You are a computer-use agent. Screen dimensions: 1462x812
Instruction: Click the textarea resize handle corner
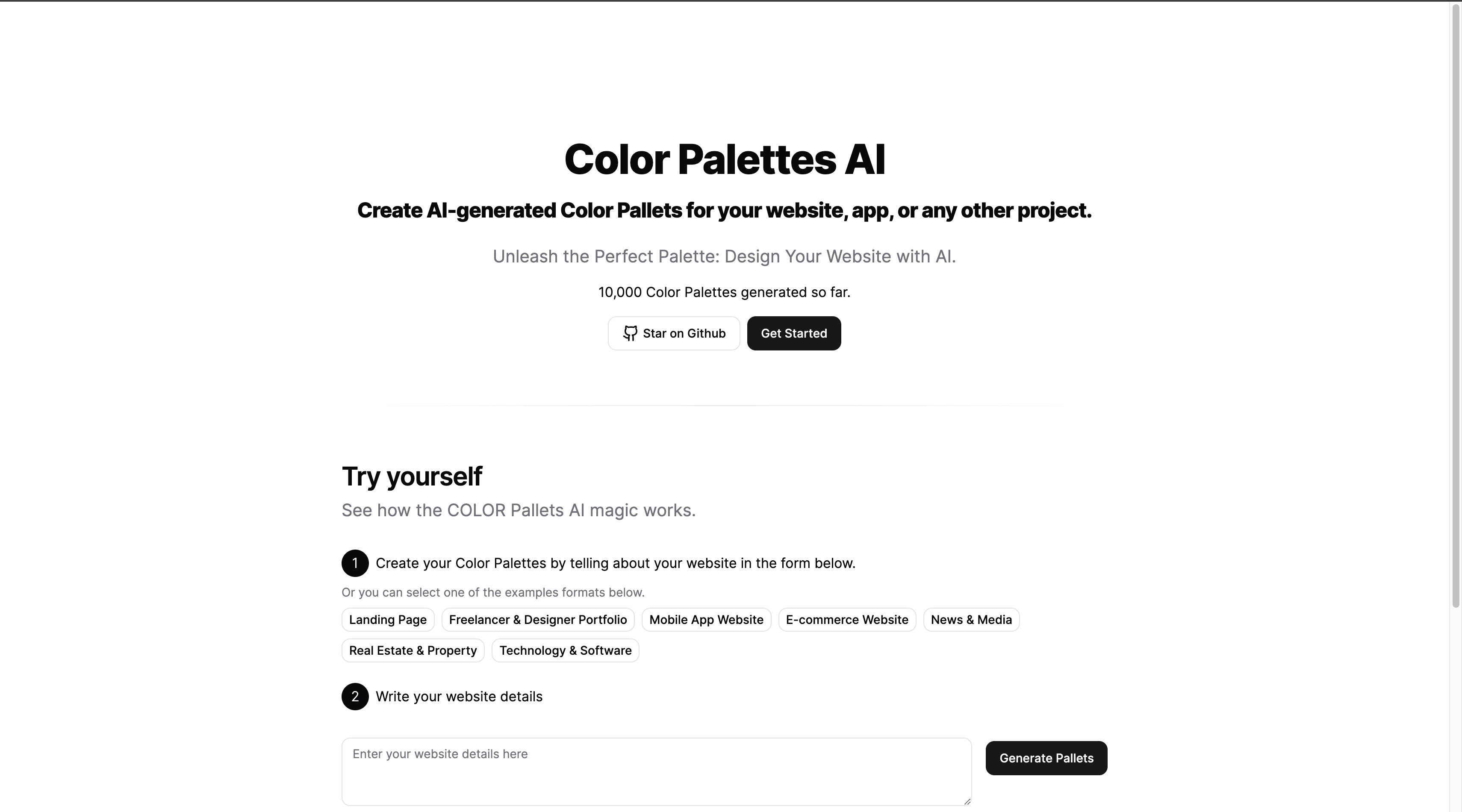(967, 801)
